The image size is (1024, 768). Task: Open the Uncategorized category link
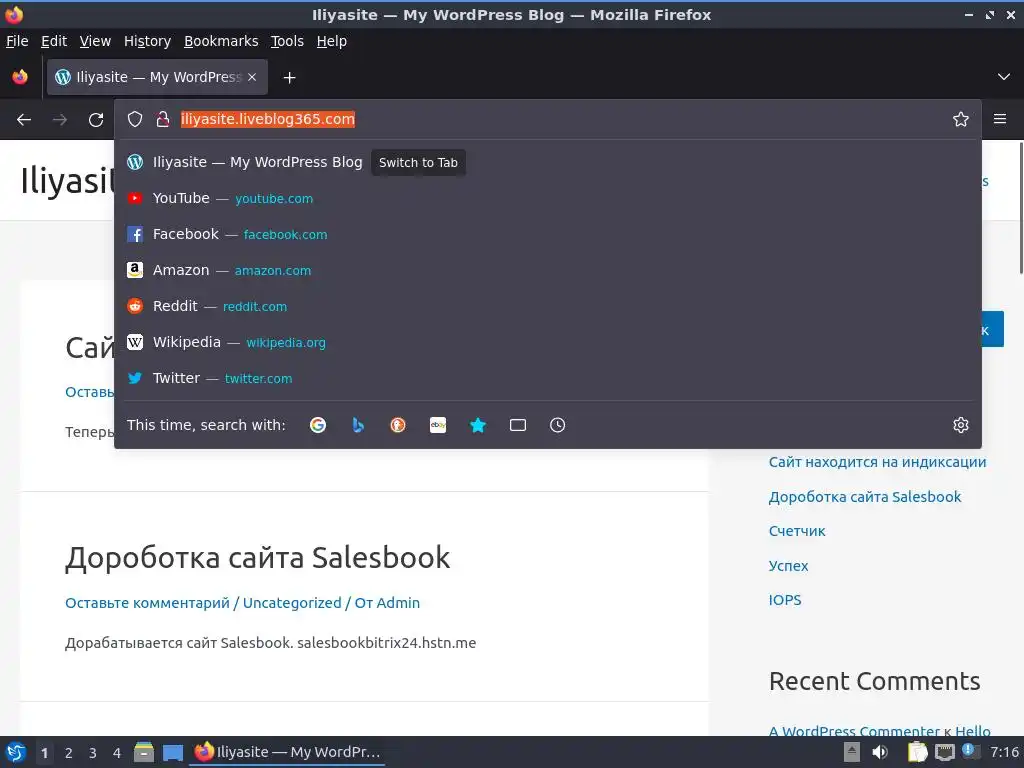click(292, 603)
